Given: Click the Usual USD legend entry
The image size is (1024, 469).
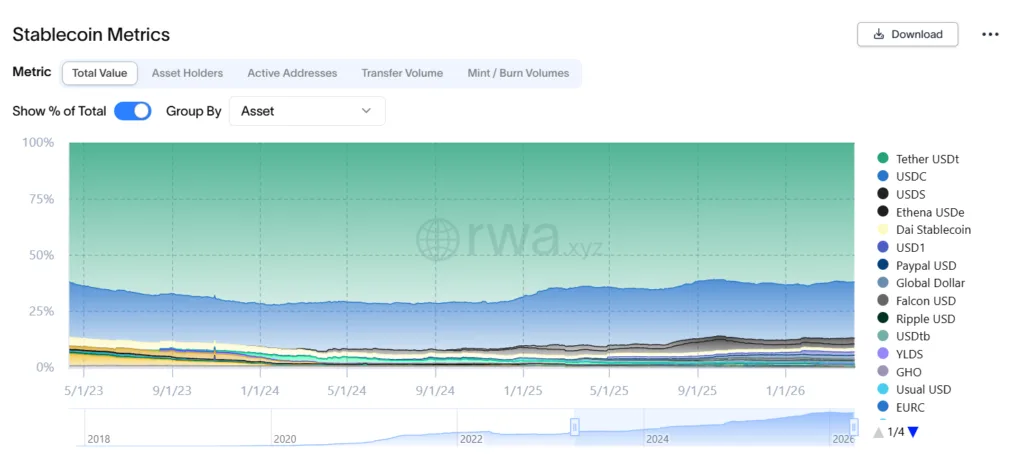Looking at the screenshot, I should 914,389.
